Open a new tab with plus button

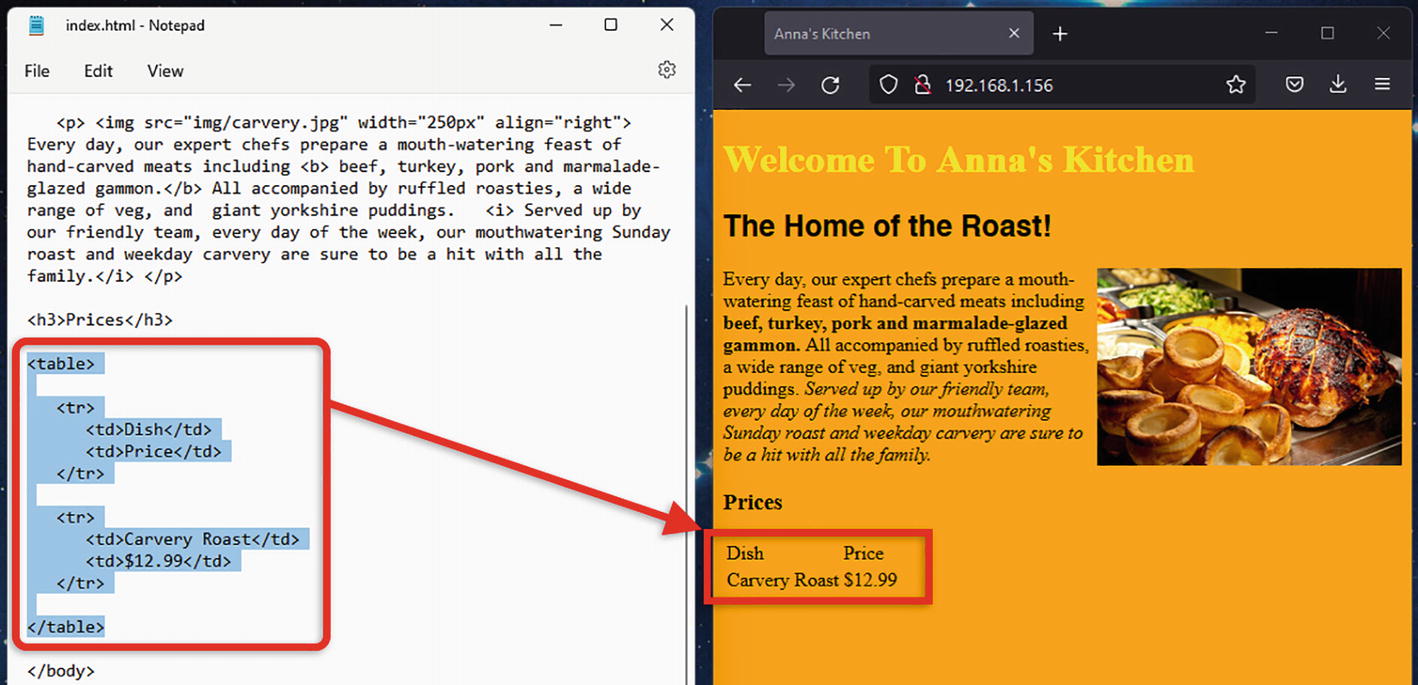pos(1060,34)
